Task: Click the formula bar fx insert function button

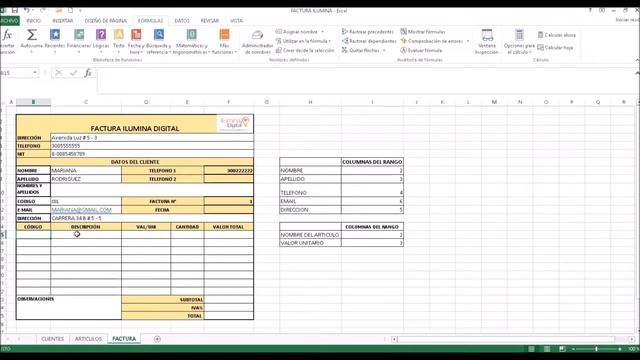Action: coord(88,73)
